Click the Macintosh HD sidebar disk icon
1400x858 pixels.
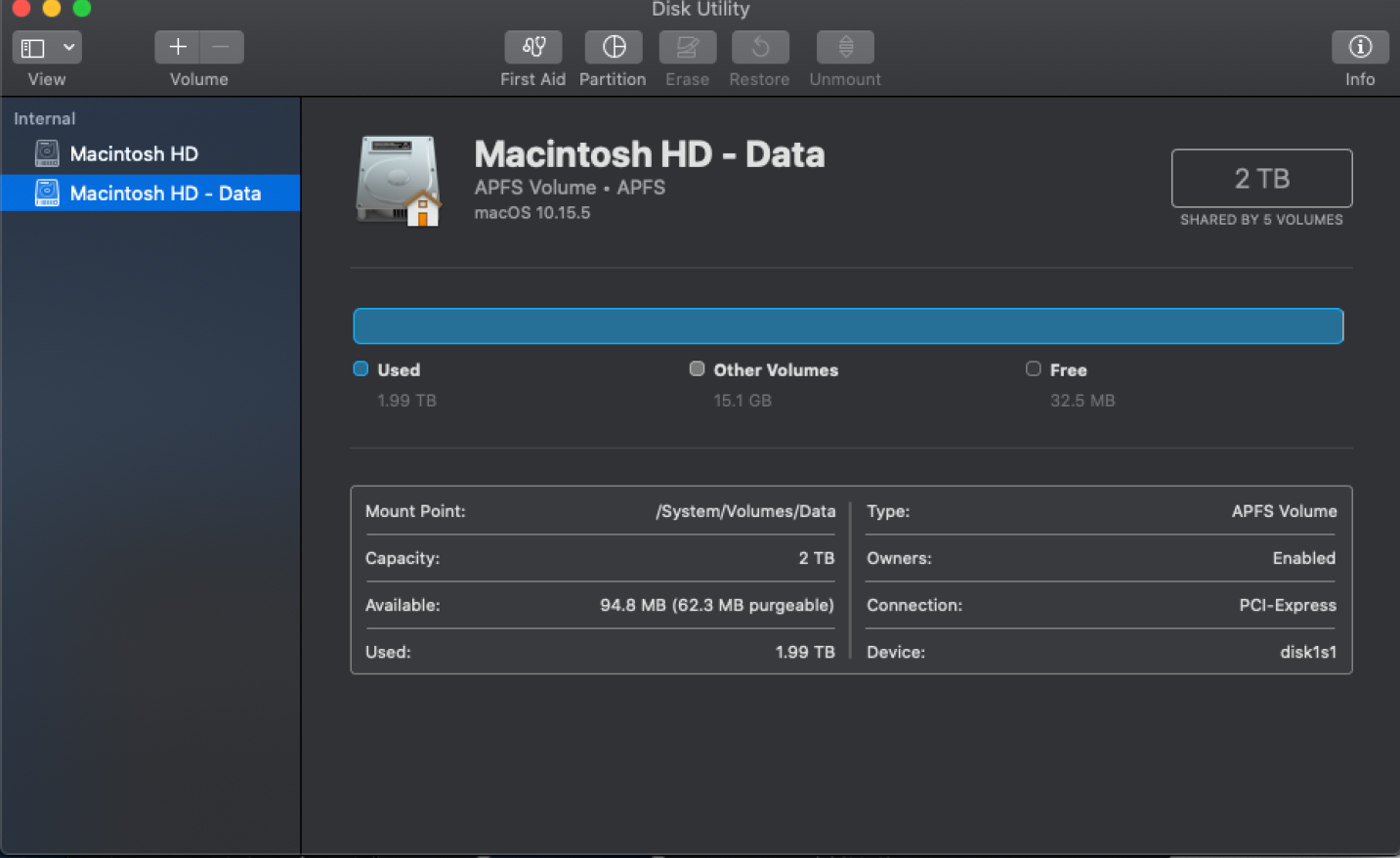tap(47, 153)
